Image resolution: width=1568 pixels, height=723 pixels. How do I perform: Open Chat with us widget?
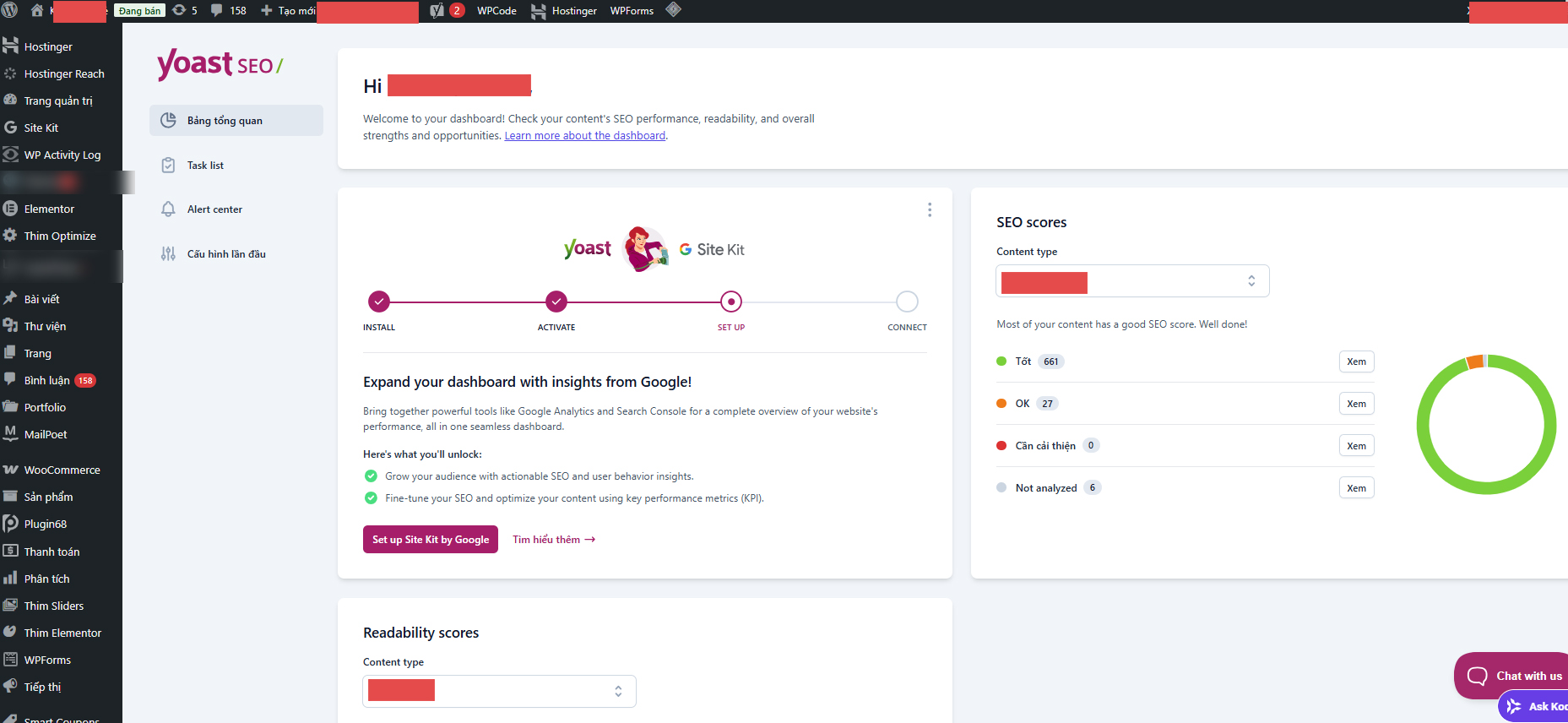pos(1511,676)
